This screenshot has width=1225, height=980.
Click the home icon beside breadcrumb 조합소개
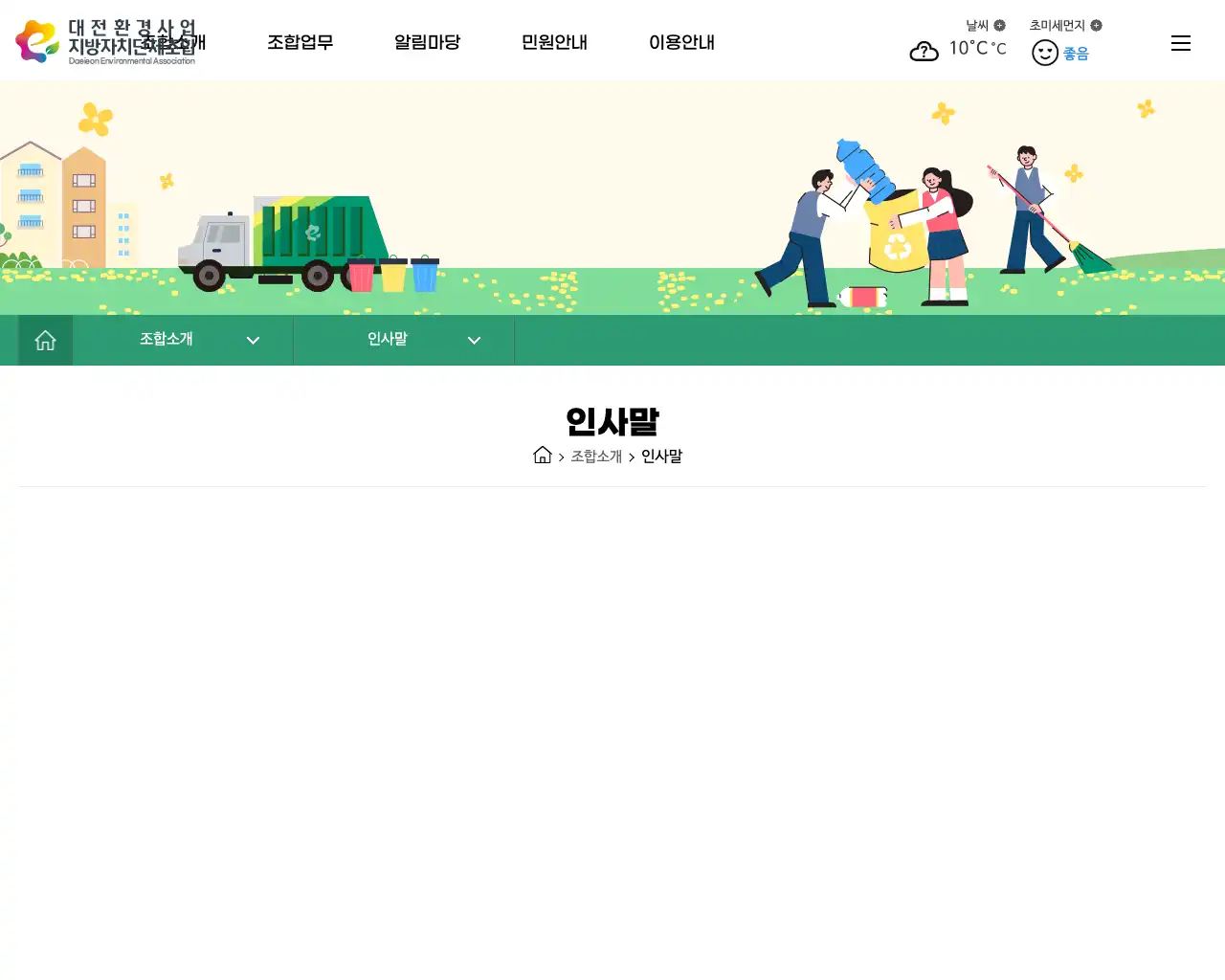coord(543,455)
